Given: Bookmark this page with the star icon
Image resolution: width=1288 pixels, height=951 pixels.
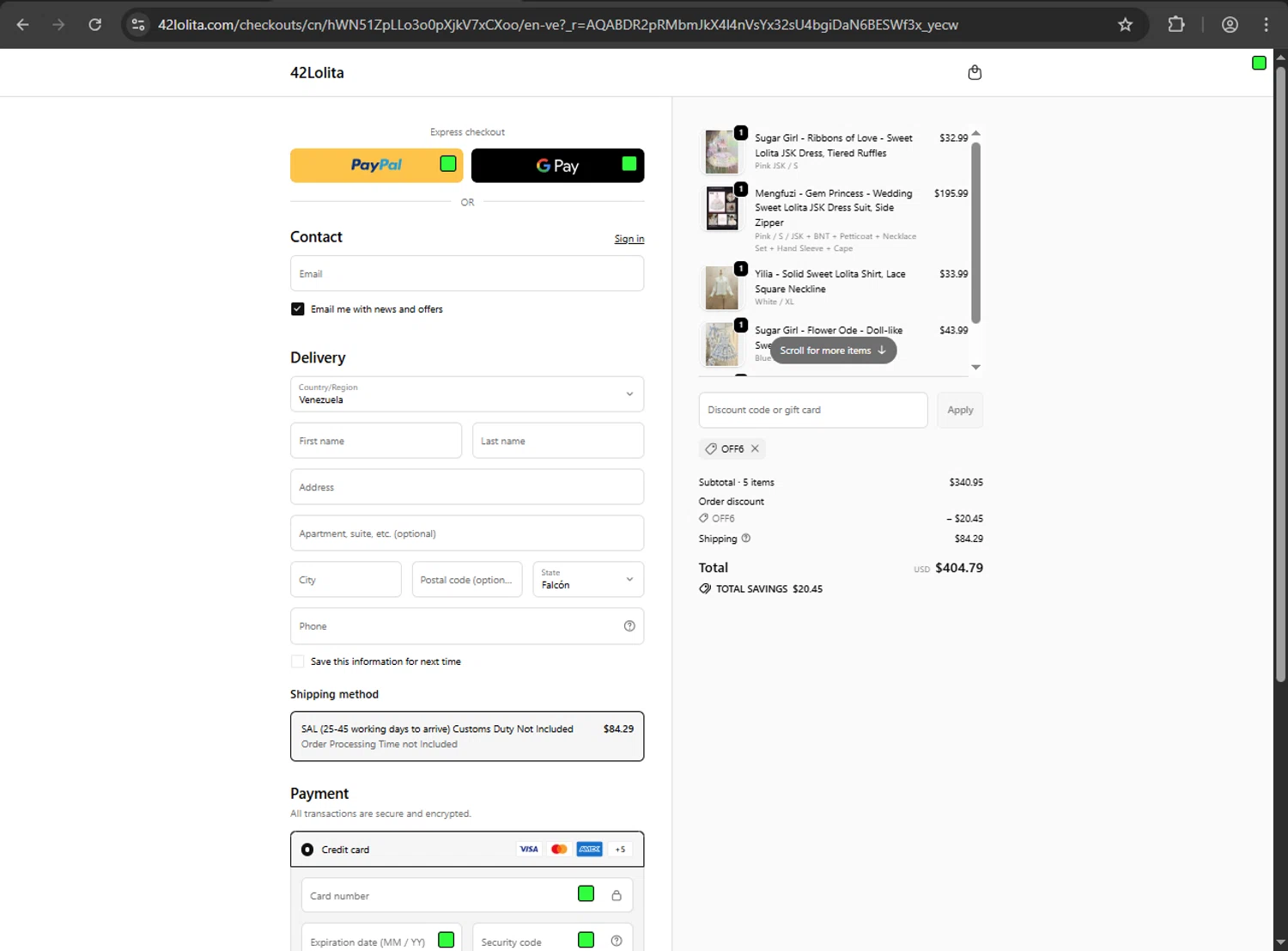Looking at the screenshot, I should point(1125,25).
